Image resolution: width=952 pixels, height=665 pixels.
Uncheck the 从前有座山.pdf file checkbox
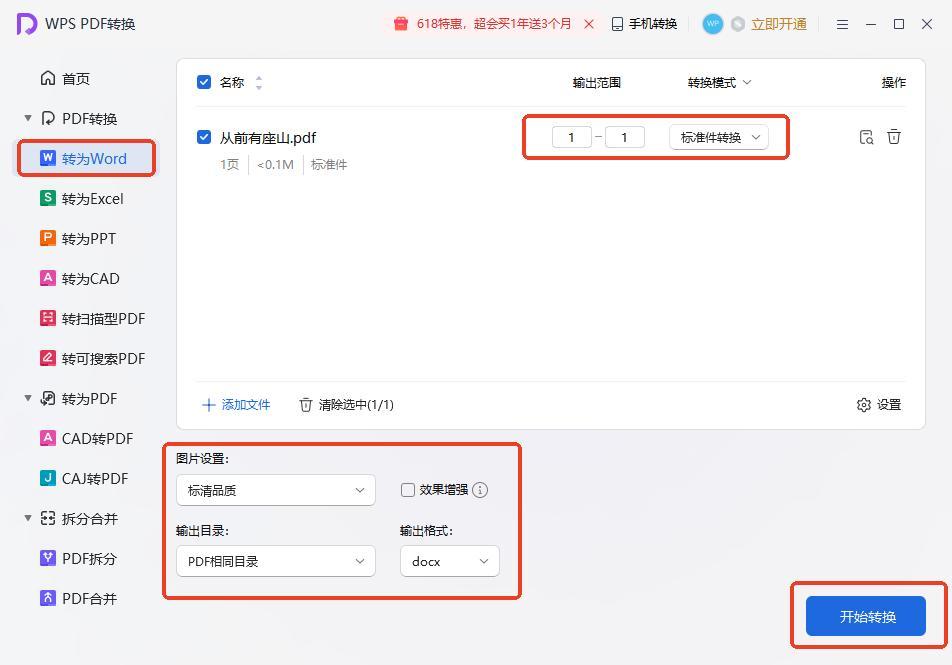pyautogui.click(x=204, y=137)
